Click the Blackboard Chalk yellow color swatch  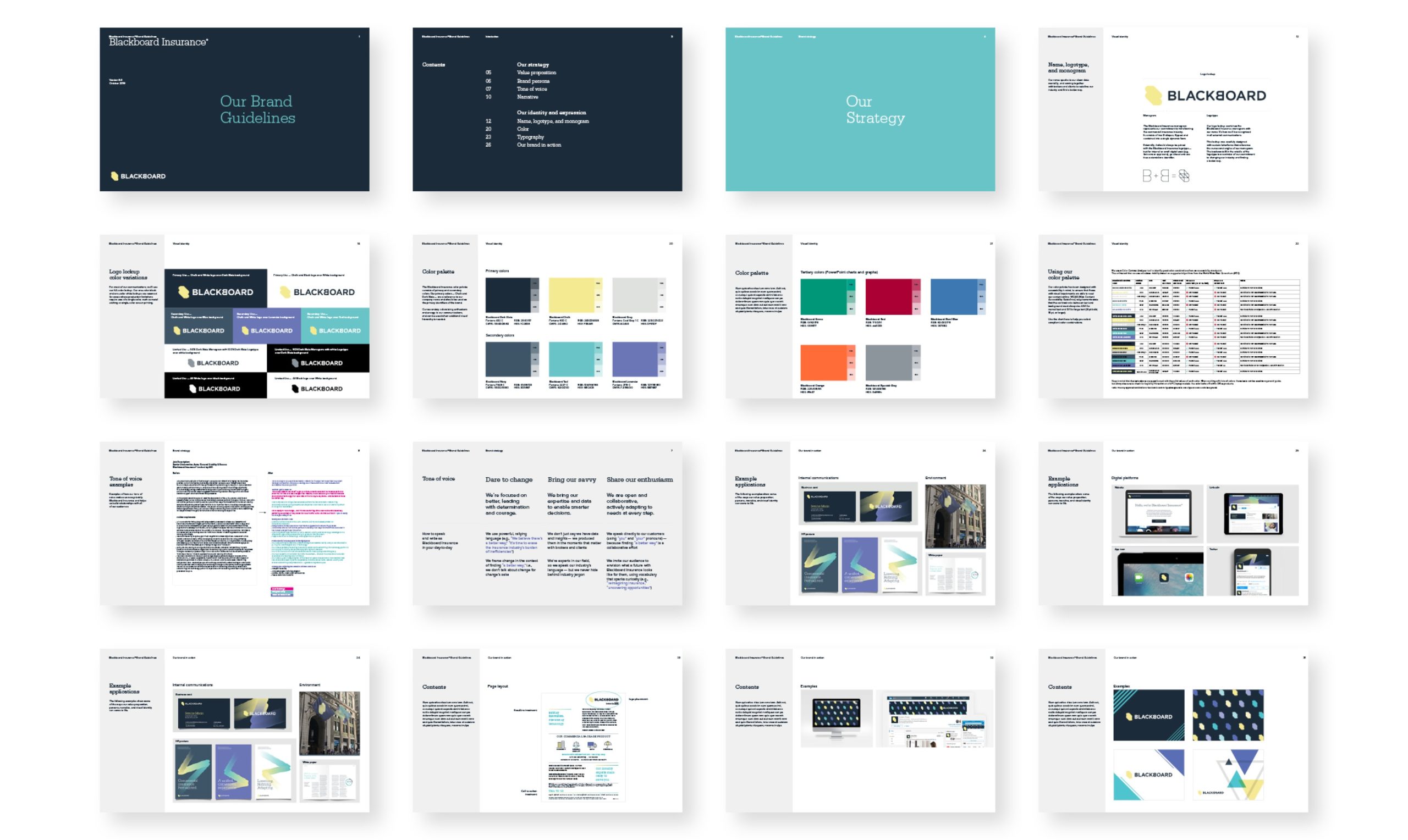click(571, 295)
